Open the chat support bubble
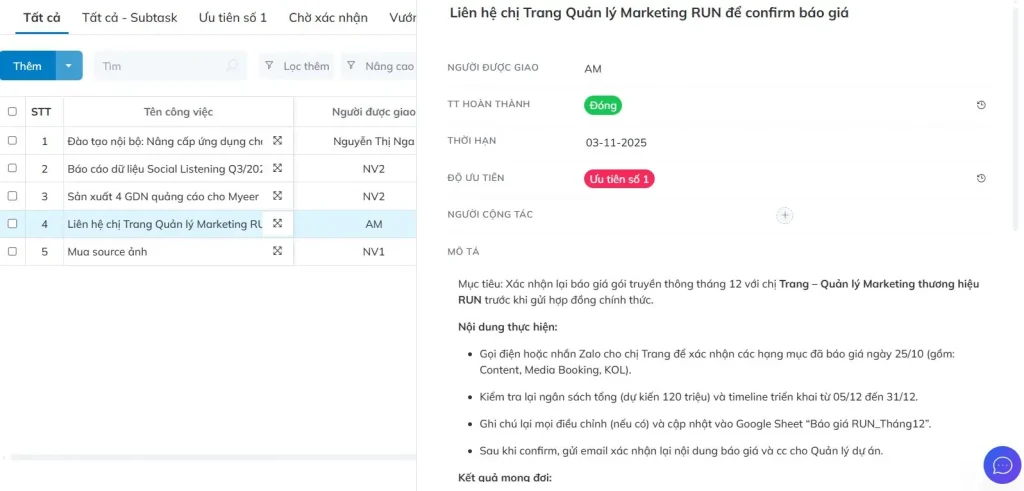Screen dimensions: 1024x491 (1002, 465)
